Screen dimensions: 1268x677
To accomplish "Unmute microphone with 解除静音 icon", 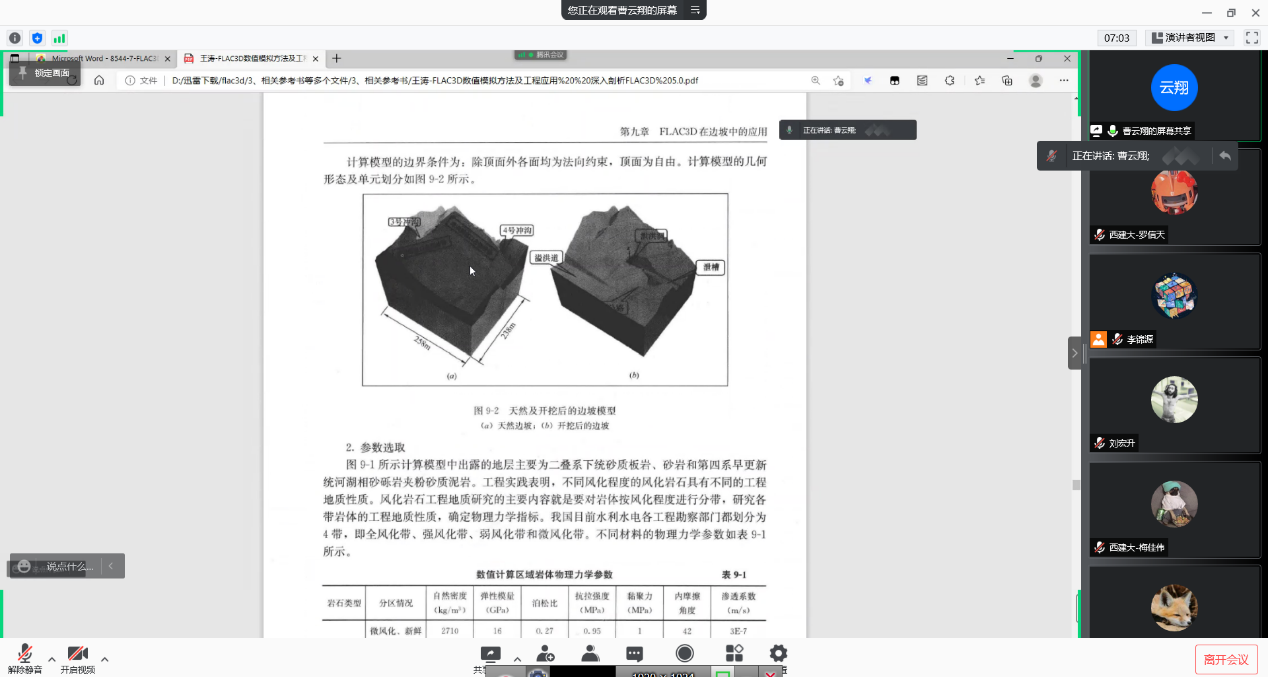I will 25,658.
